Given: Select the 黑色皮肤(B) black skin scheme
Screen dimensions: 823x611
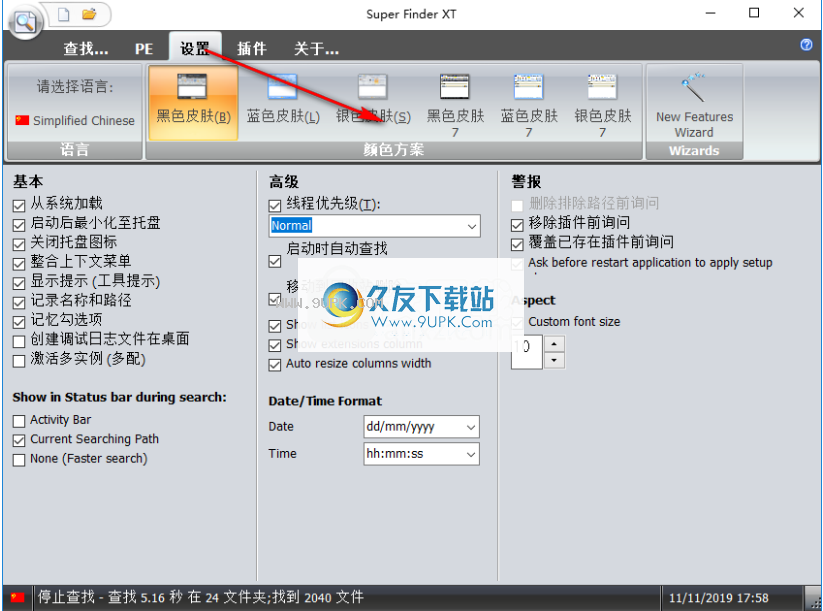Looking at the screenshot, I should point(193,103).
